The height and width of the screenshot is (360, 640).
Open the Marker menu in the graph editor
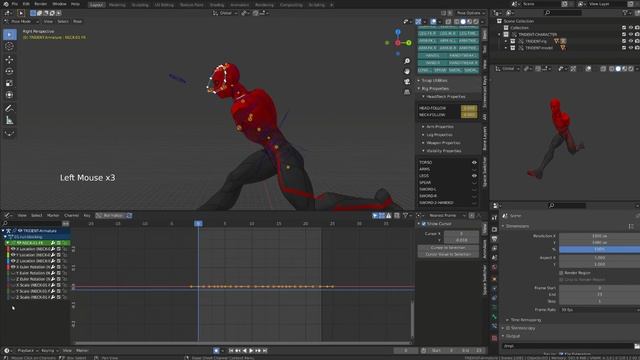coord(53,216)
